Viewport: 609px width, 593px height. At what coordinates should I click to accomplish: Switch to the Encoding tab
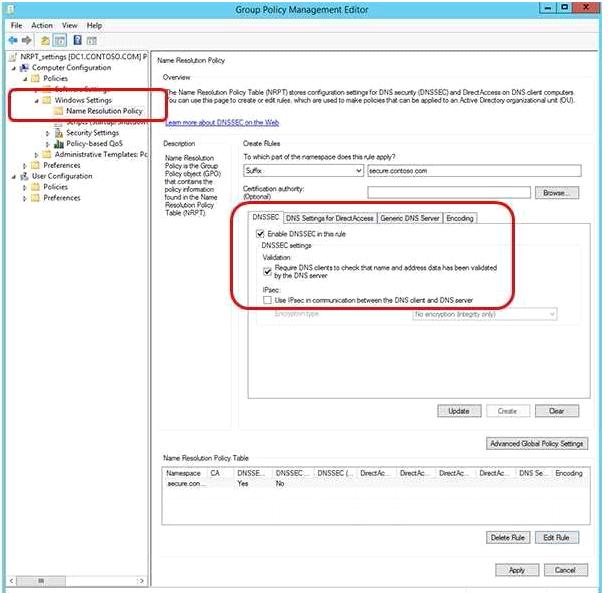click(x=460, y=218)
